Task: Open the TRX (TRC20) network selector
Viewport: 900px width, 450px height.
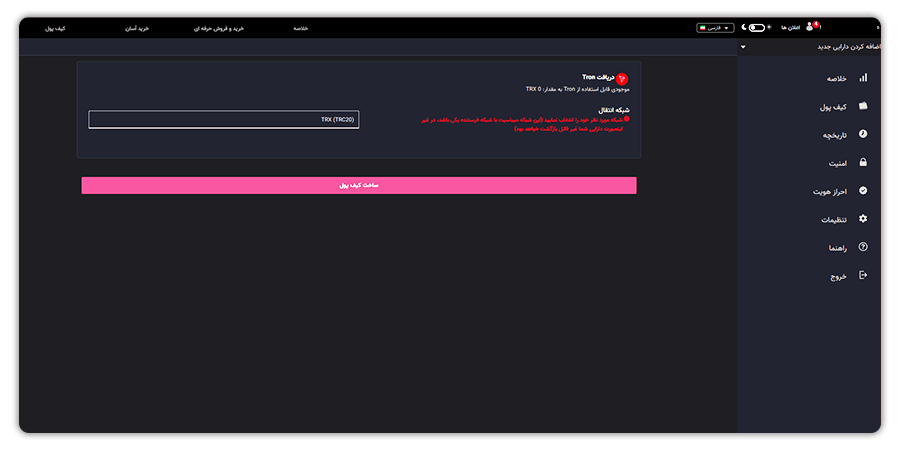Action: pyautogui.click(x=224, y=119)
